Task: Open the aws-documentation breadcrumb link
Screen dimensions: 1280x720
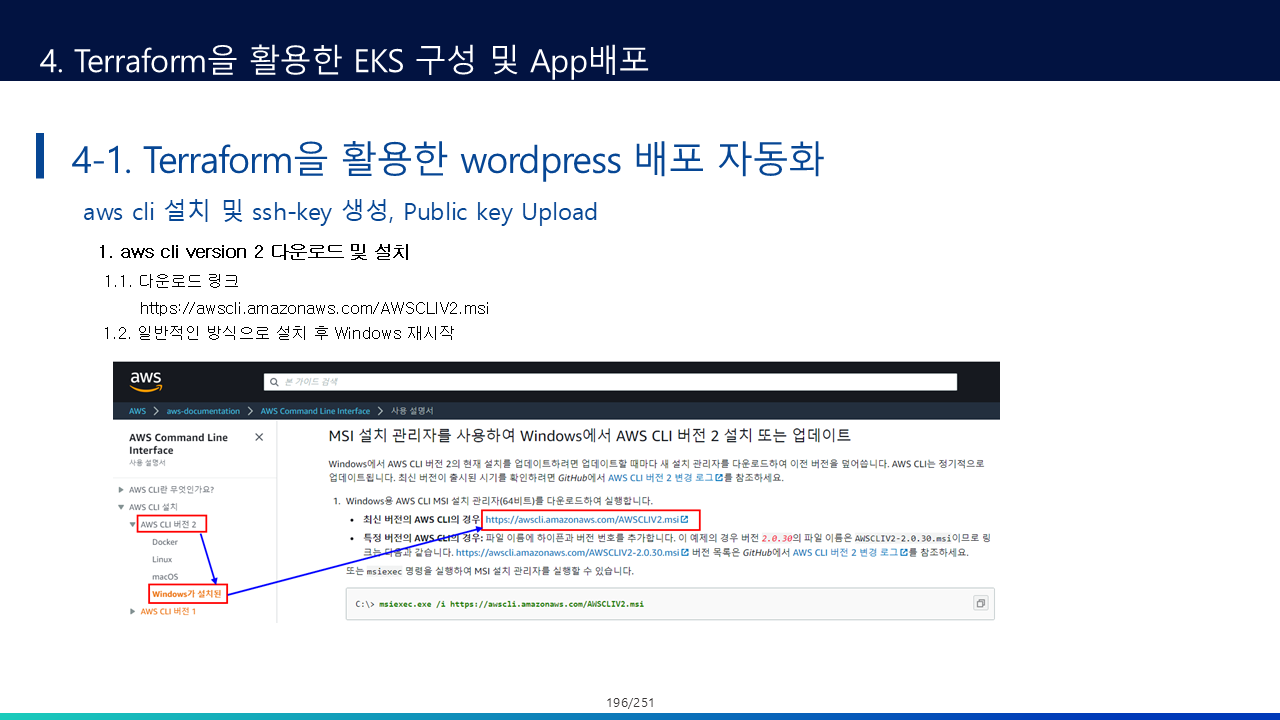Action: [x=203, y=411]
